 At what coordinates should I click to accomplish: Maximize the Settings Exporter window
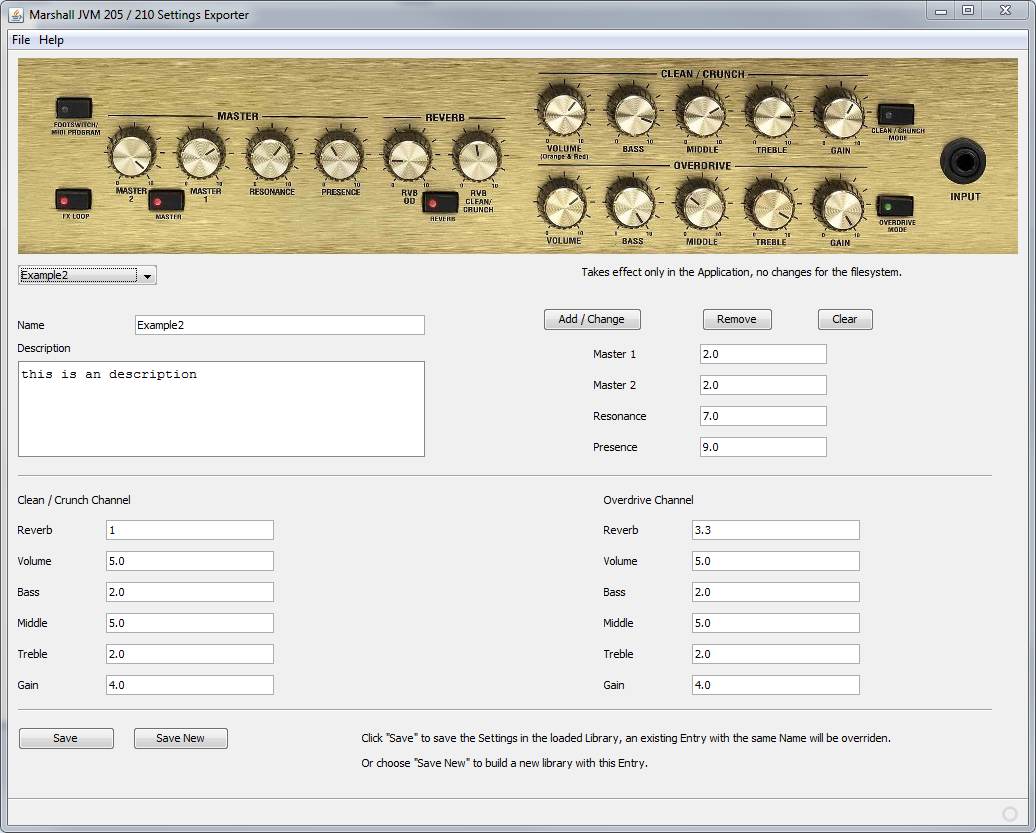967,10
